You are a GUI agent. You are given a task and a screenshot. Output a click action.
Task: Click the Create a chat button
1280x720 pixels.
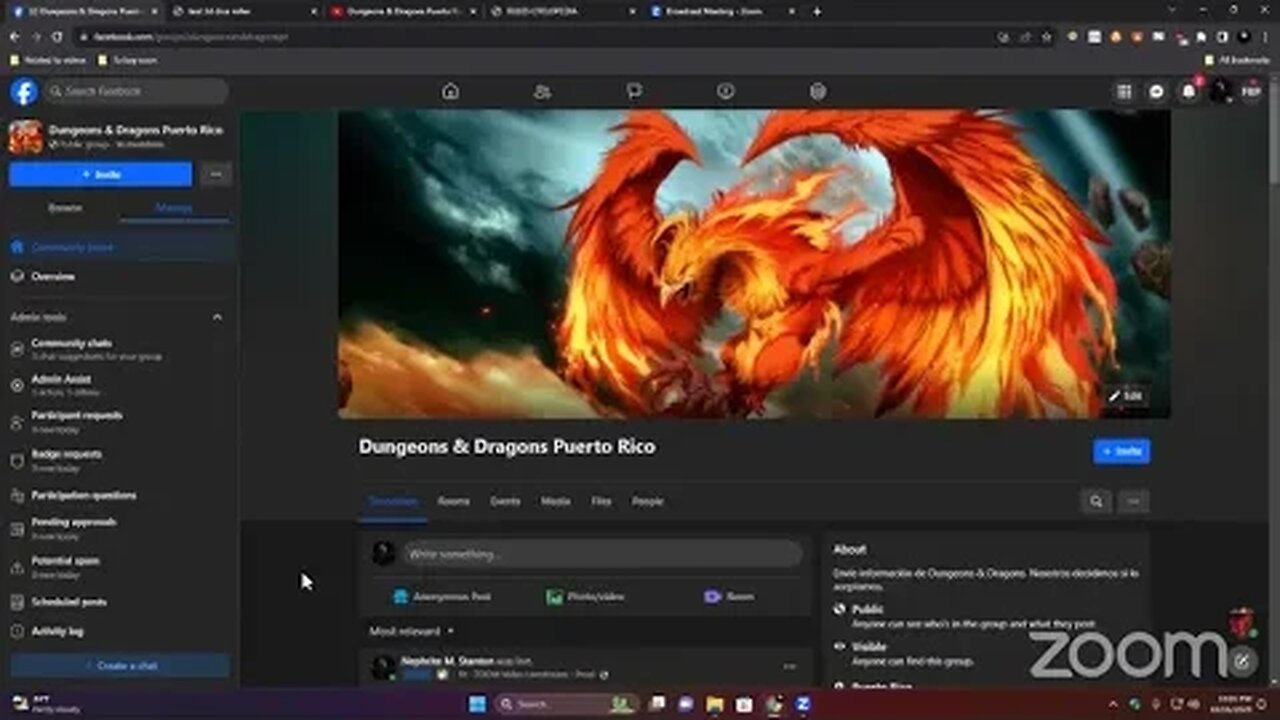click(120, 665)
